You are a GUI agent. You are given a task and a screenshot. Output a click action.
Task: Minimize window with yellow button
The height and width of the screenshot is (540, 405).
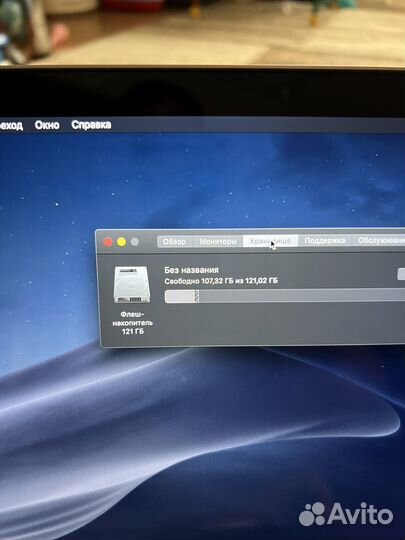(121, 242)
